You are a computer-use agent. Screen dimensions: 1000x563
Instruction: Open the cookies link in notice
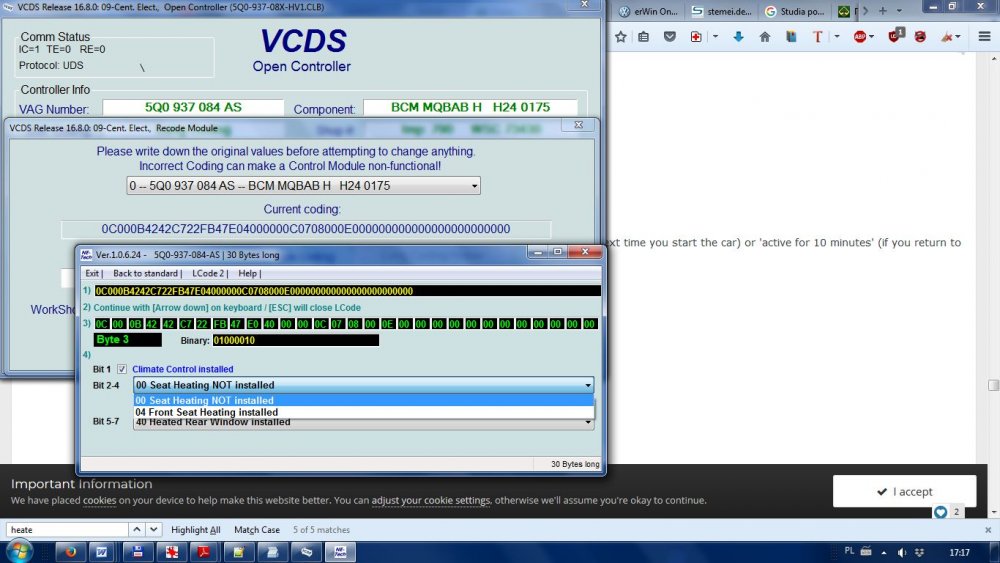tap(99, 501)
